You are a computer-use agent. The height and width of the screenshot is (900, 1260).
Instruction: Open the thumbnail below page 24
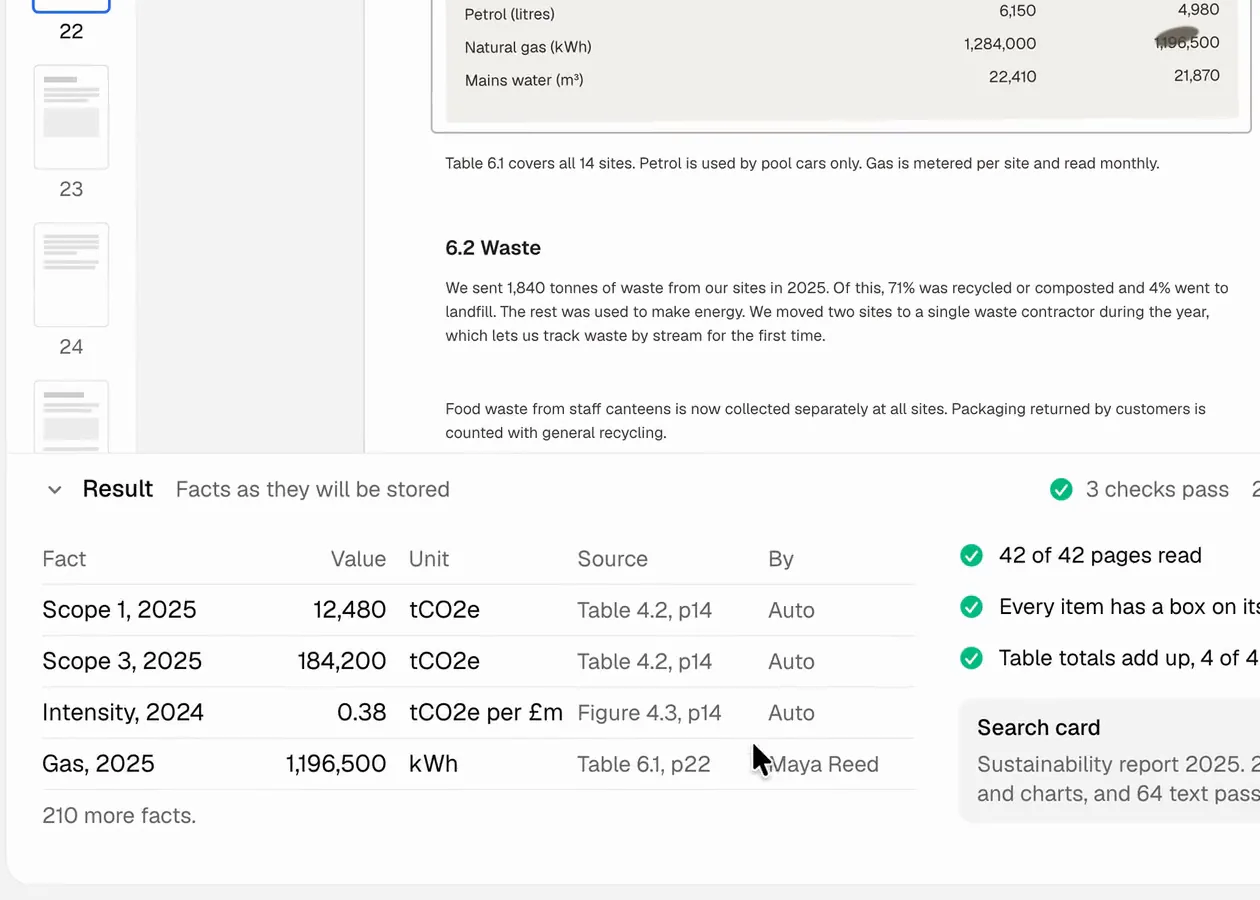pyautogui.click(x=71, y=417)
